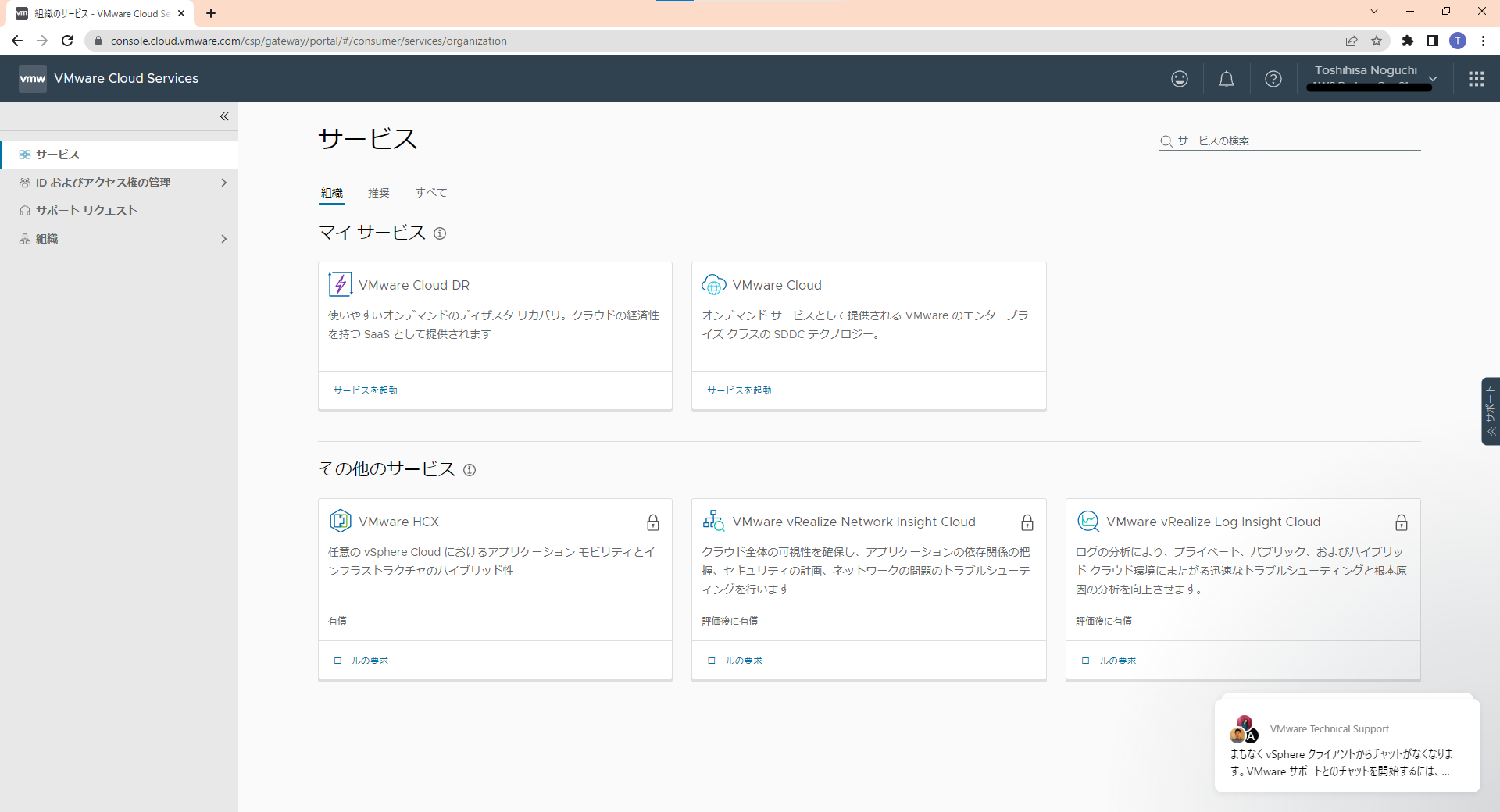Image resolution: width=1500 pixels, height=812 pixels.
Task: Click the VMware Cloud globe icon
Action: pos(714,285)
